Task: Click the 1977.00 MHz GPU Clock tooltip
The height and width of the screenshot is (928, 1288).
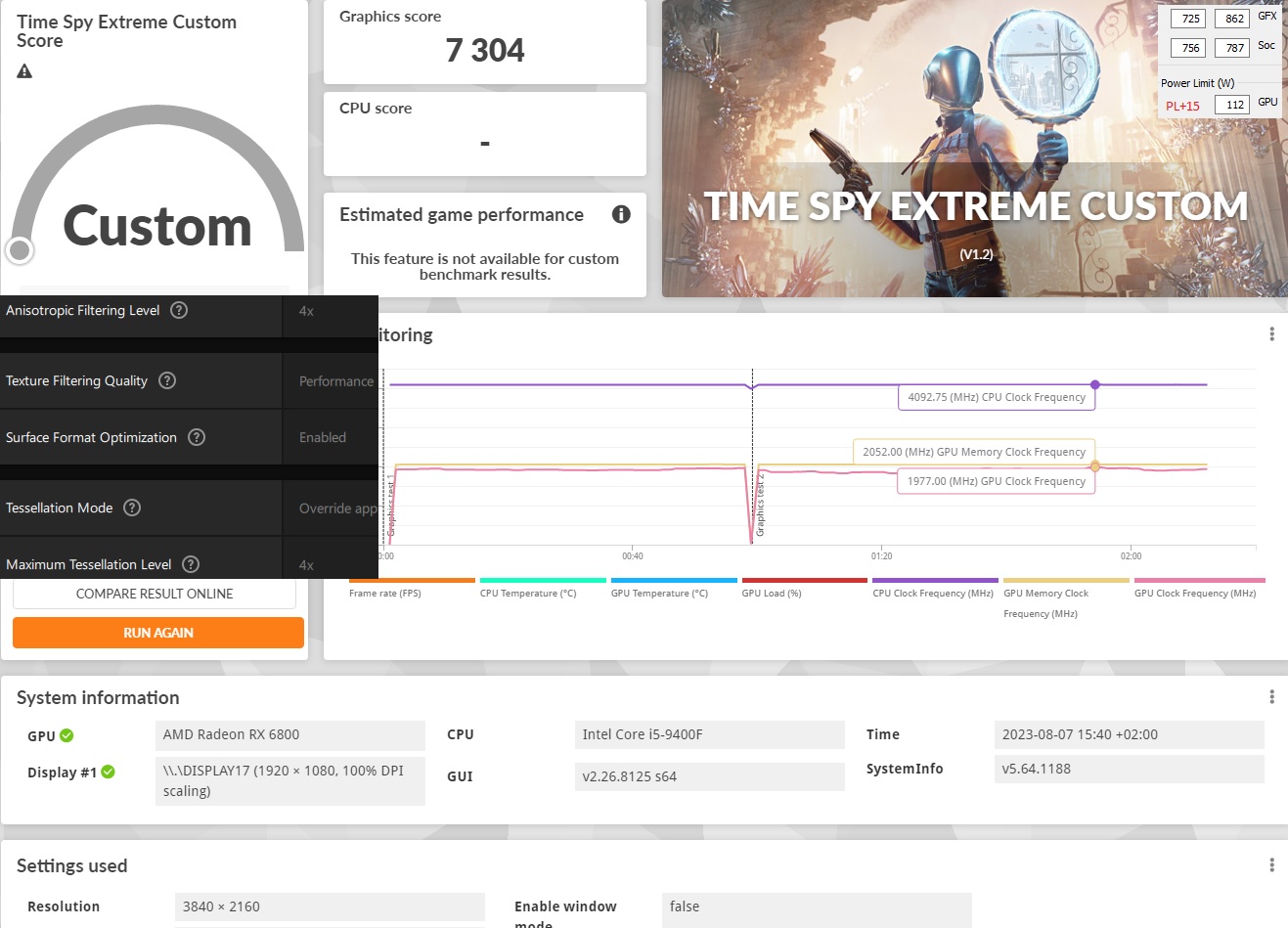Action: 996,481
